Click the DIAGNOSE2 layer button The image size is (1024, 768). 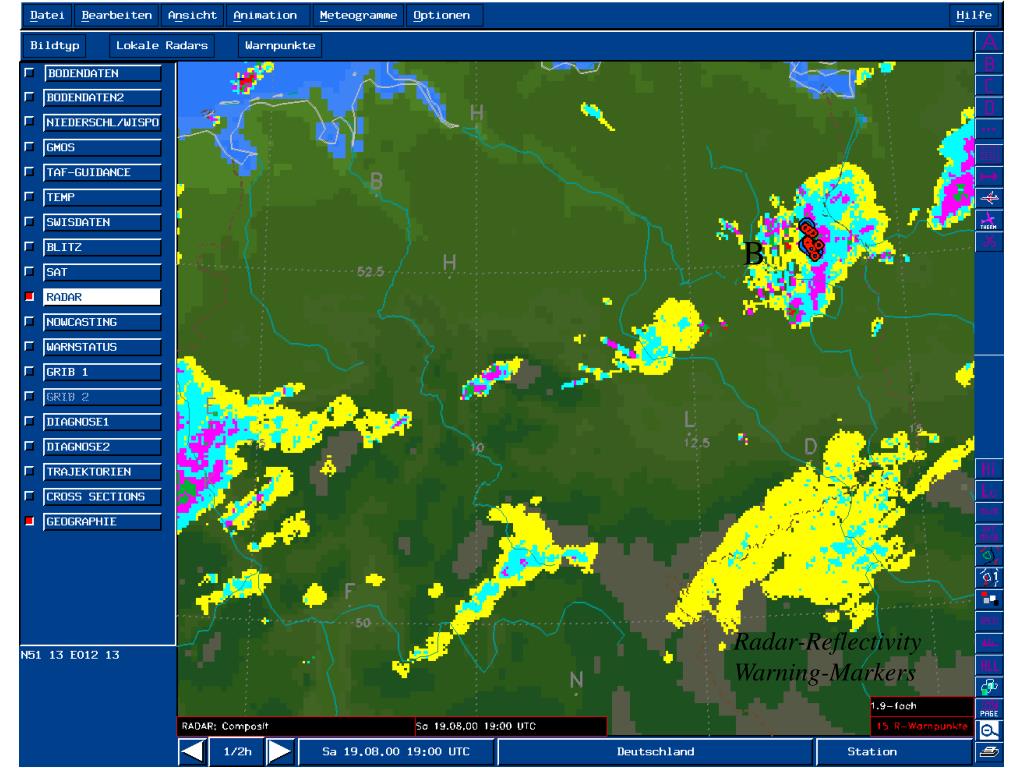(x=103, y=447)
